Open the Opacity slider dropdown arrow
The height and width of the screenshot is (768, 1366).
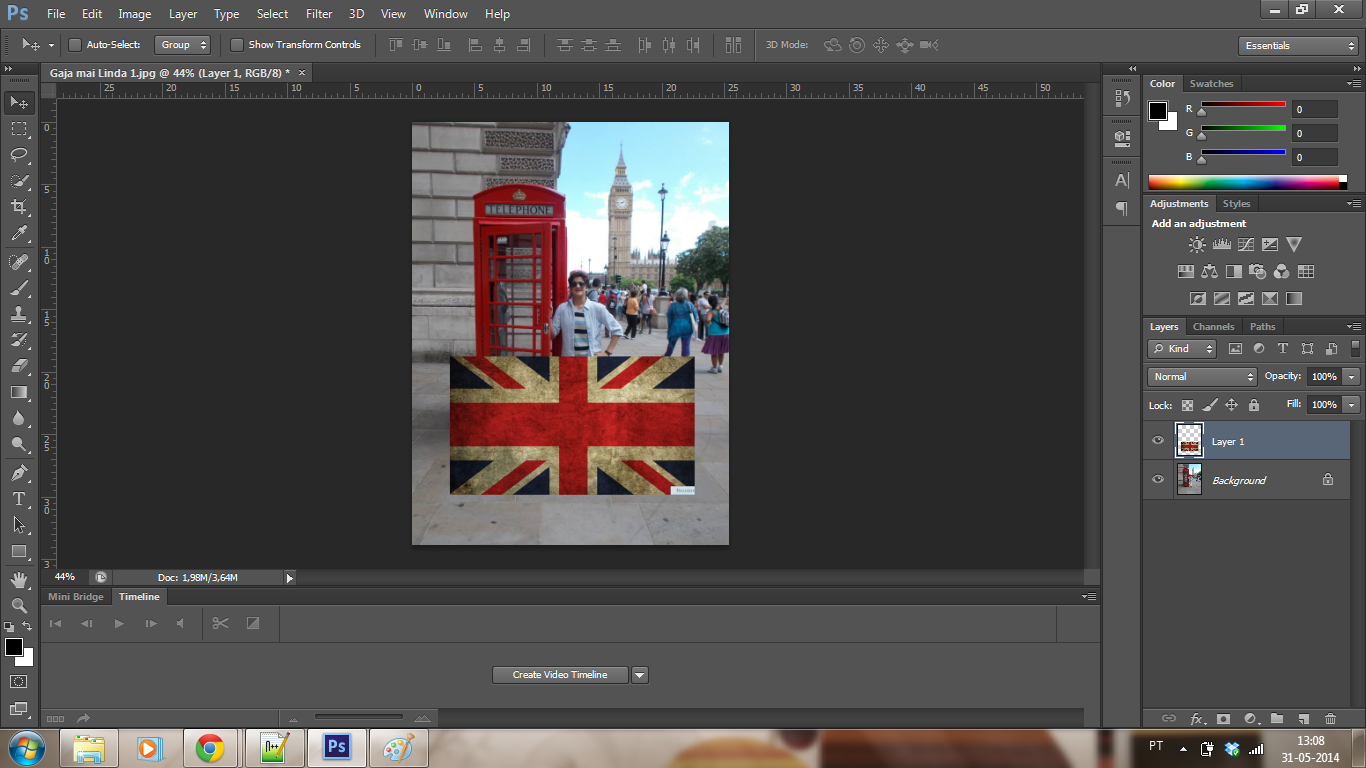pyautogui.click(x=1352, y=377)
